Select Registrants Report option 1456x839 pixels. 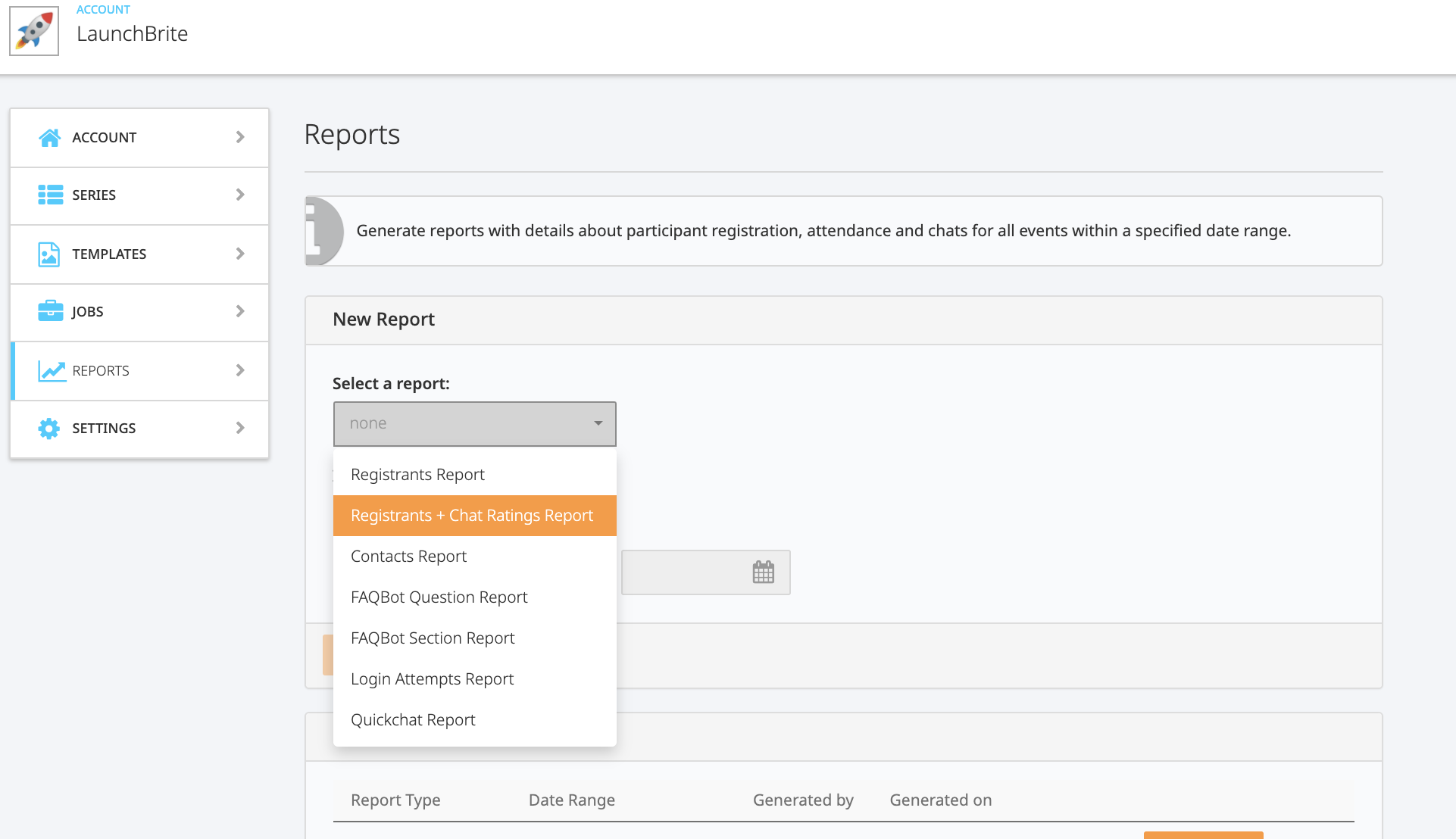pyautogui.click(x=417, y=475)
